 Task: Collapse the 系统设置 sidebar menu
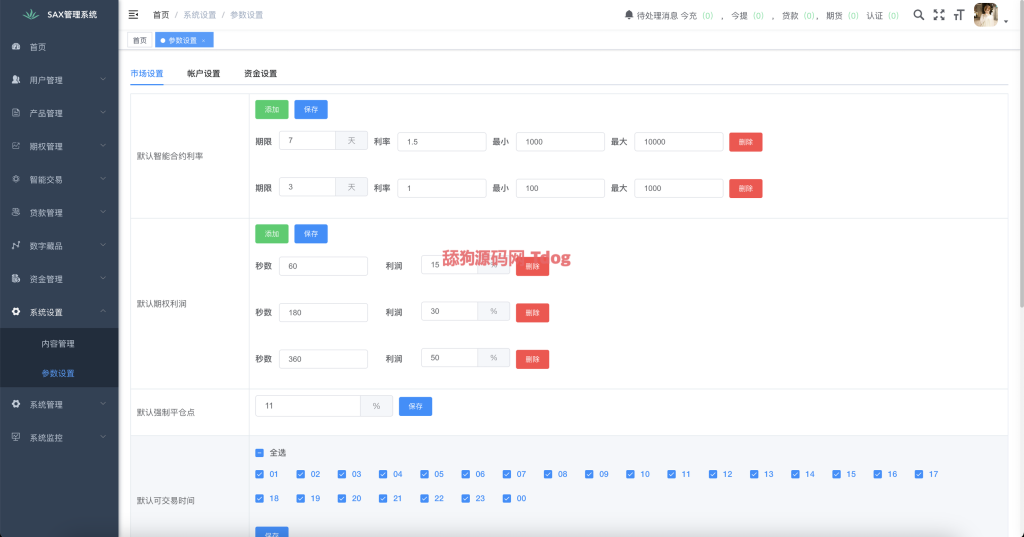59,312
